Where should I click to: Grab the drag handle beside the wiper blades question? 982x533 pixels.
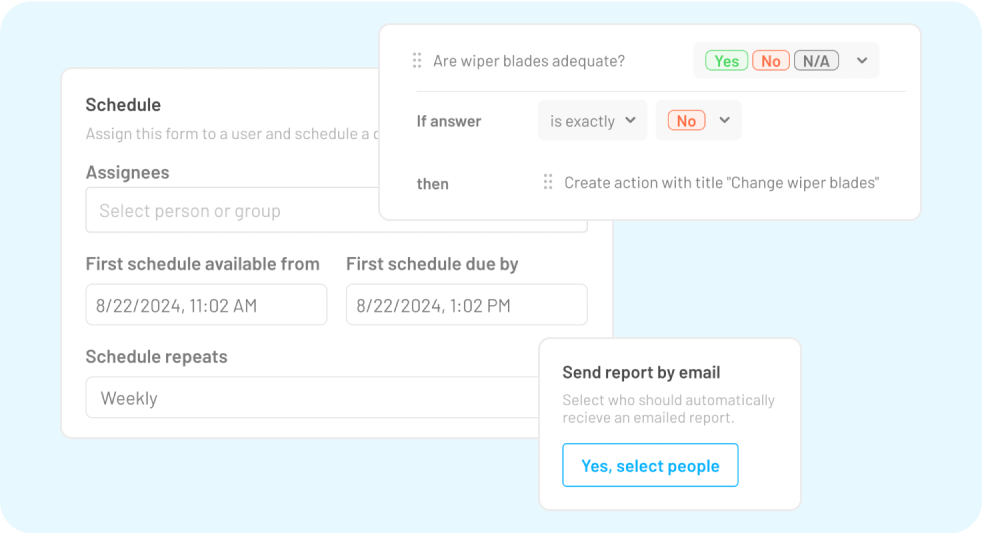(417, 61)
